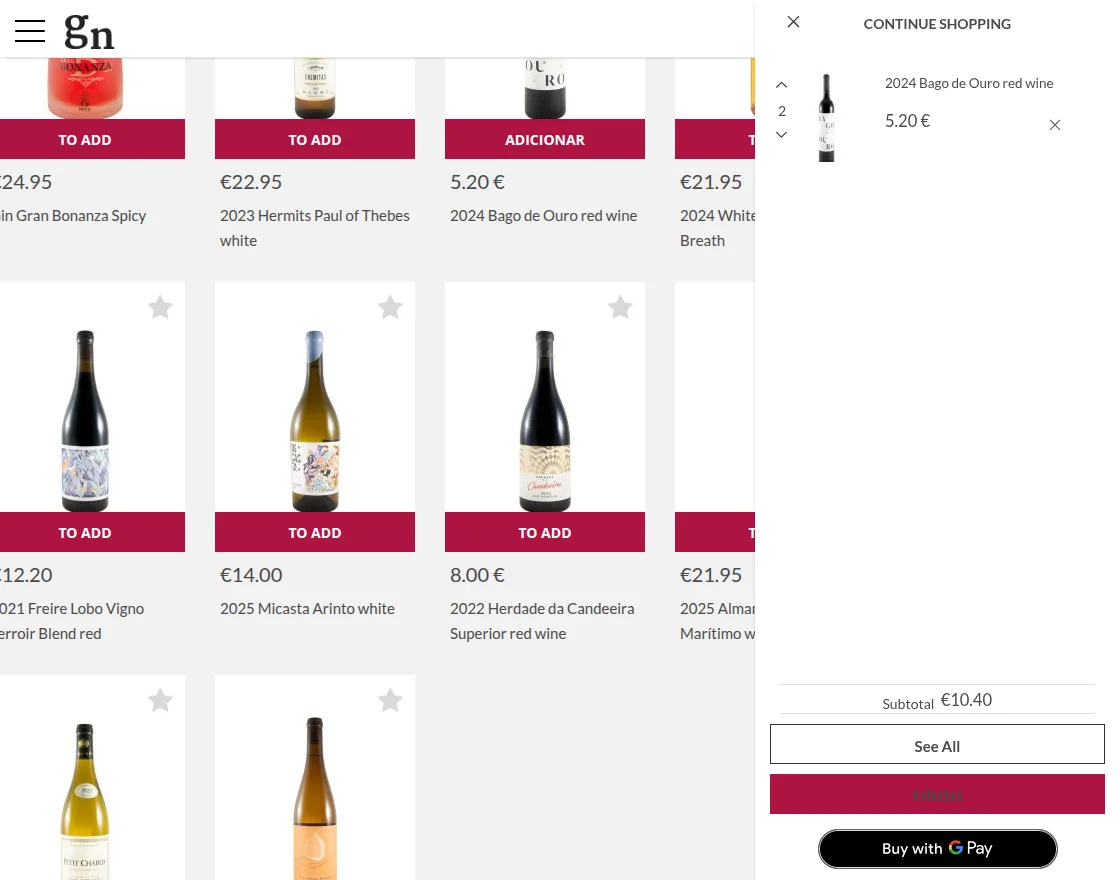Mark the Petit Chablis bottle as favorite
1120x880 pixels.
[160, 700]
